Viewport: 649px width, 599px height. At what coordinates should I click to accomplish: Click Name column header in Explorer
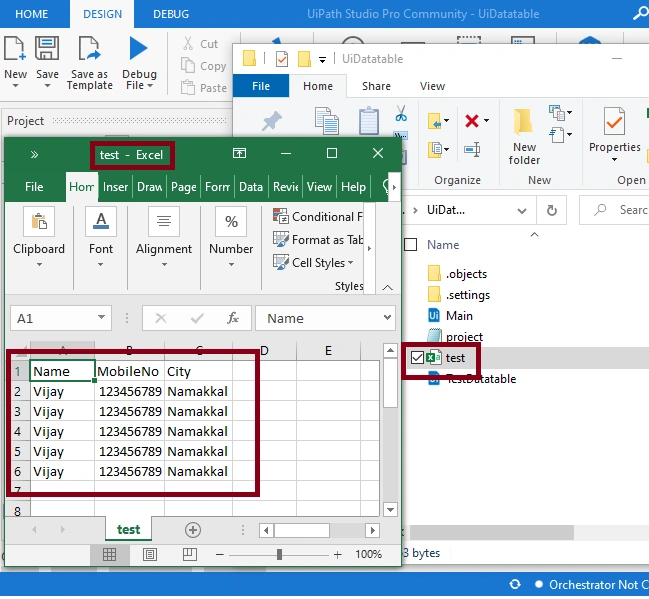pos(443,245)
